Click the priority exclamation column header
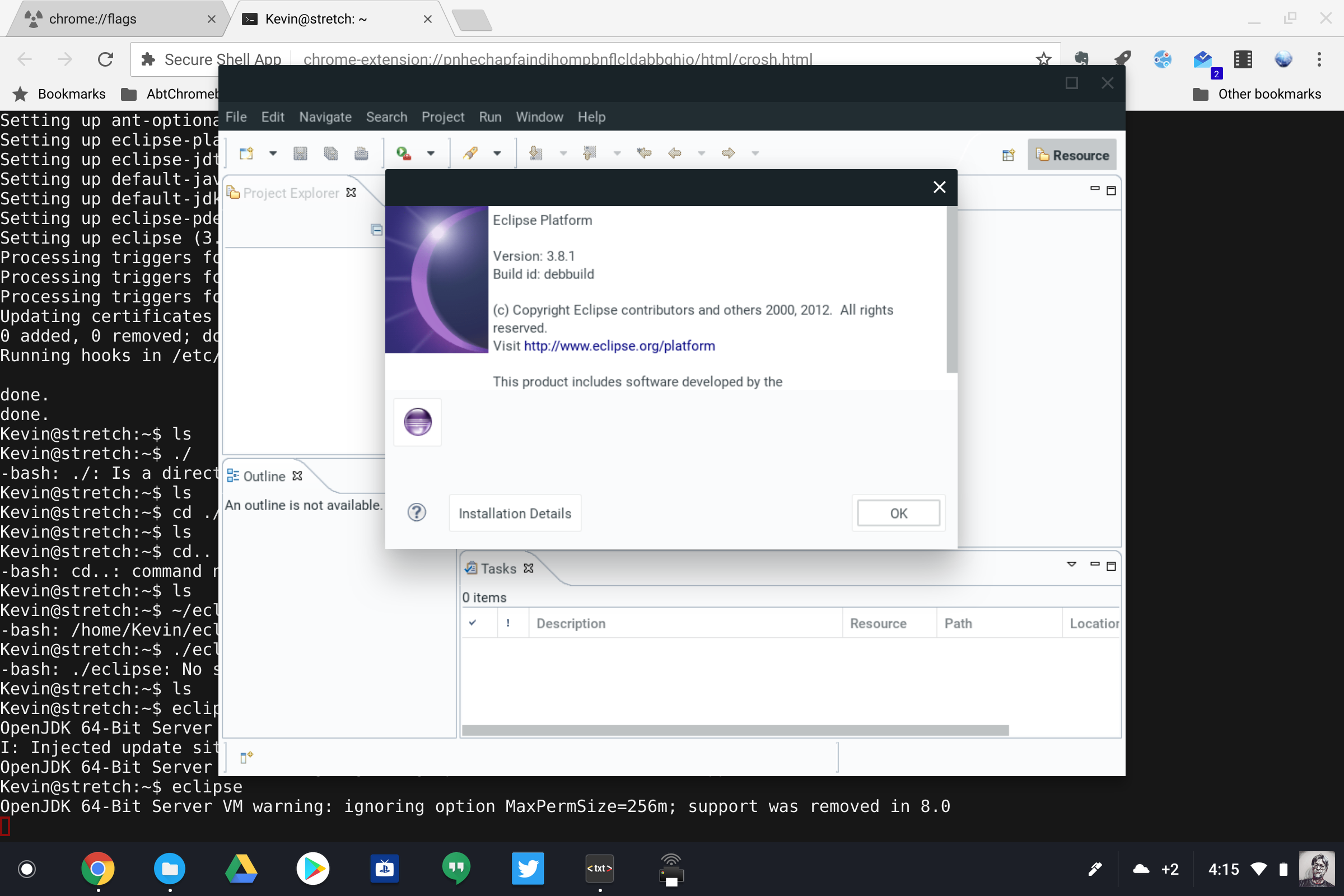Screen dimensions: 1344x896 coord(512,623)
